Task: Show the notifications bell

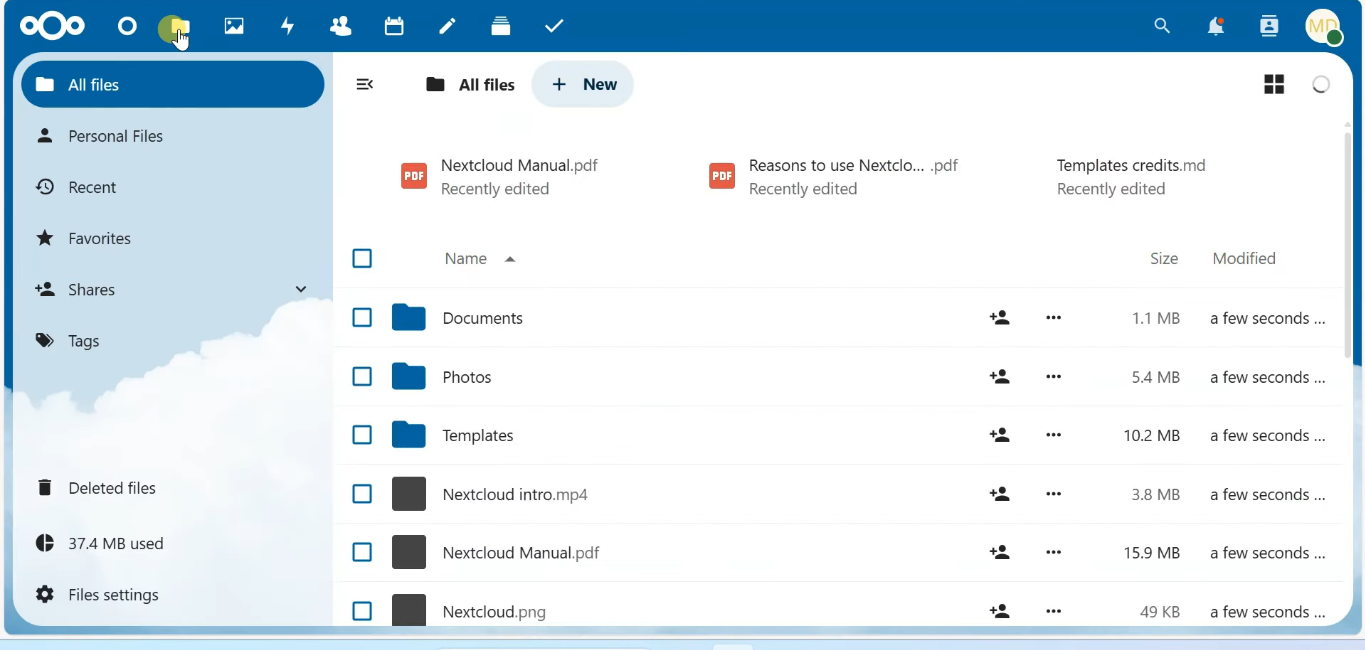Action: click(x=1216, y=27)
